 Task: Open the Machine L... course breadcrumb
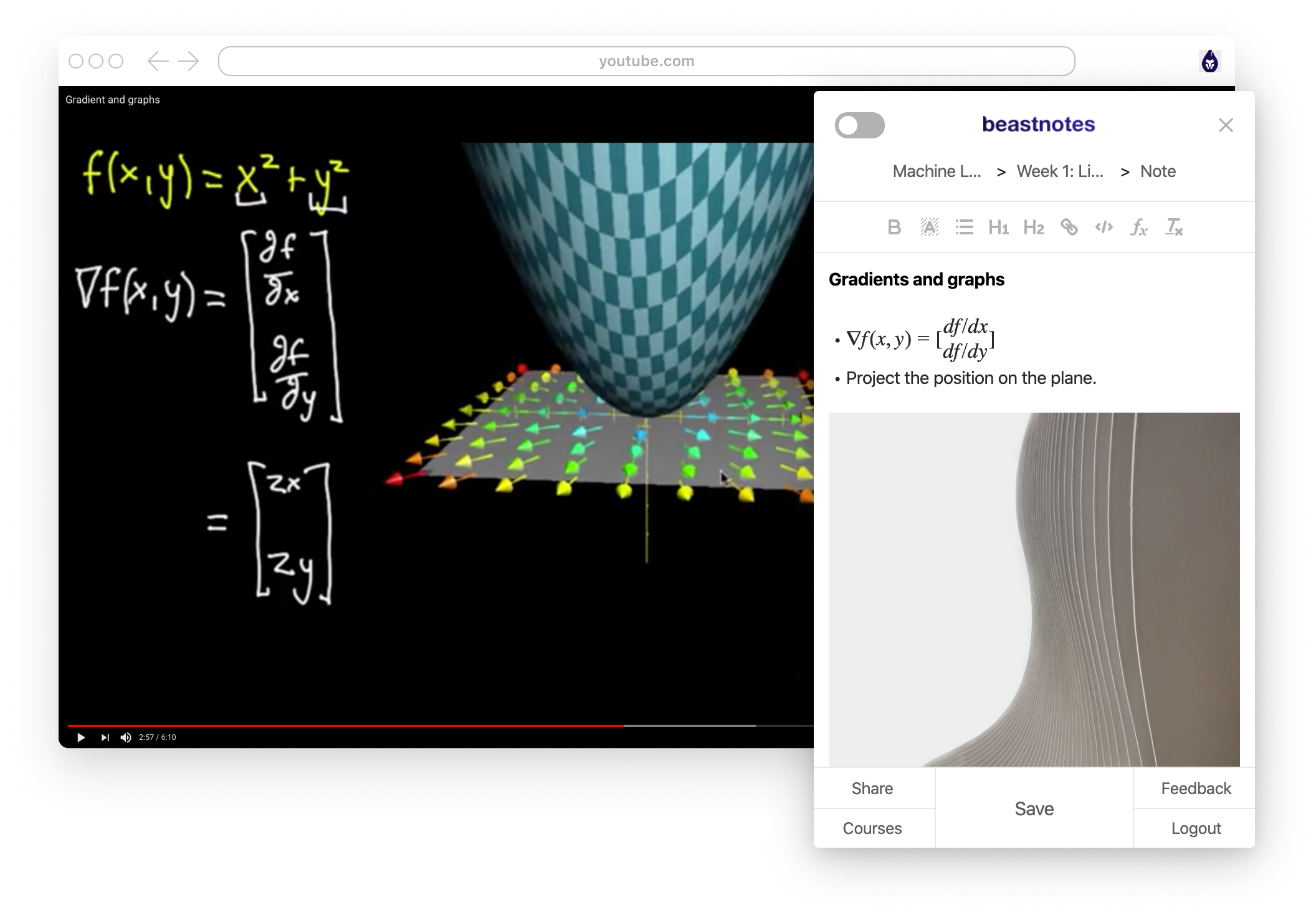pos(937,171)
